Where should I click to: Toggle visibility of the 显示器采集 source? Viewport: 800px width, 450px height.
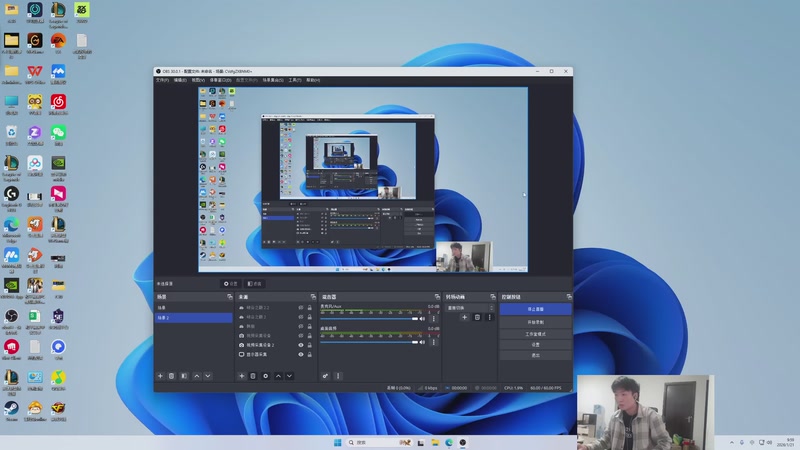300,354
